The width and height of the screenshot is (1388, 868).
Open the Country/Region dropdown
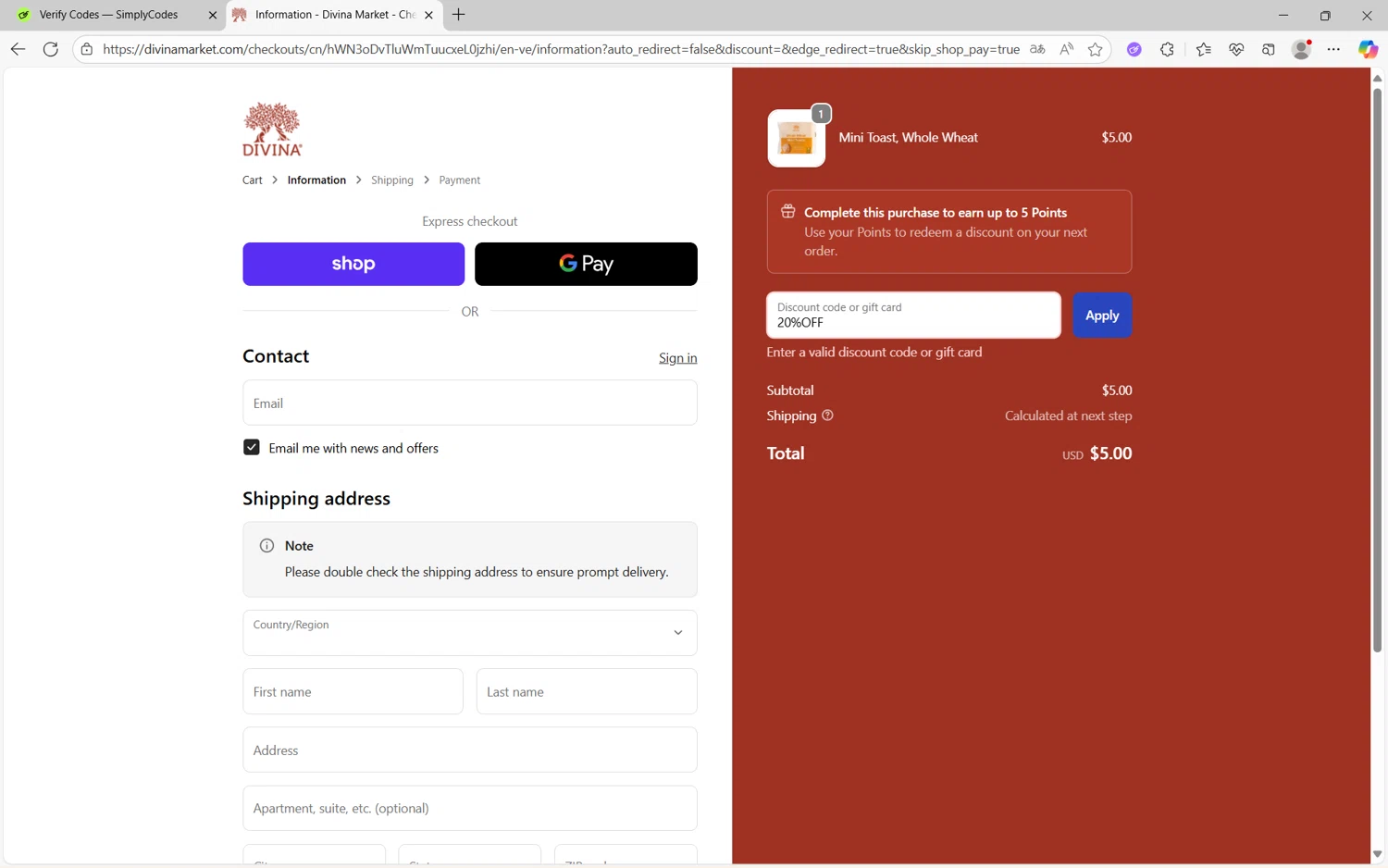(x=470, y=633)
